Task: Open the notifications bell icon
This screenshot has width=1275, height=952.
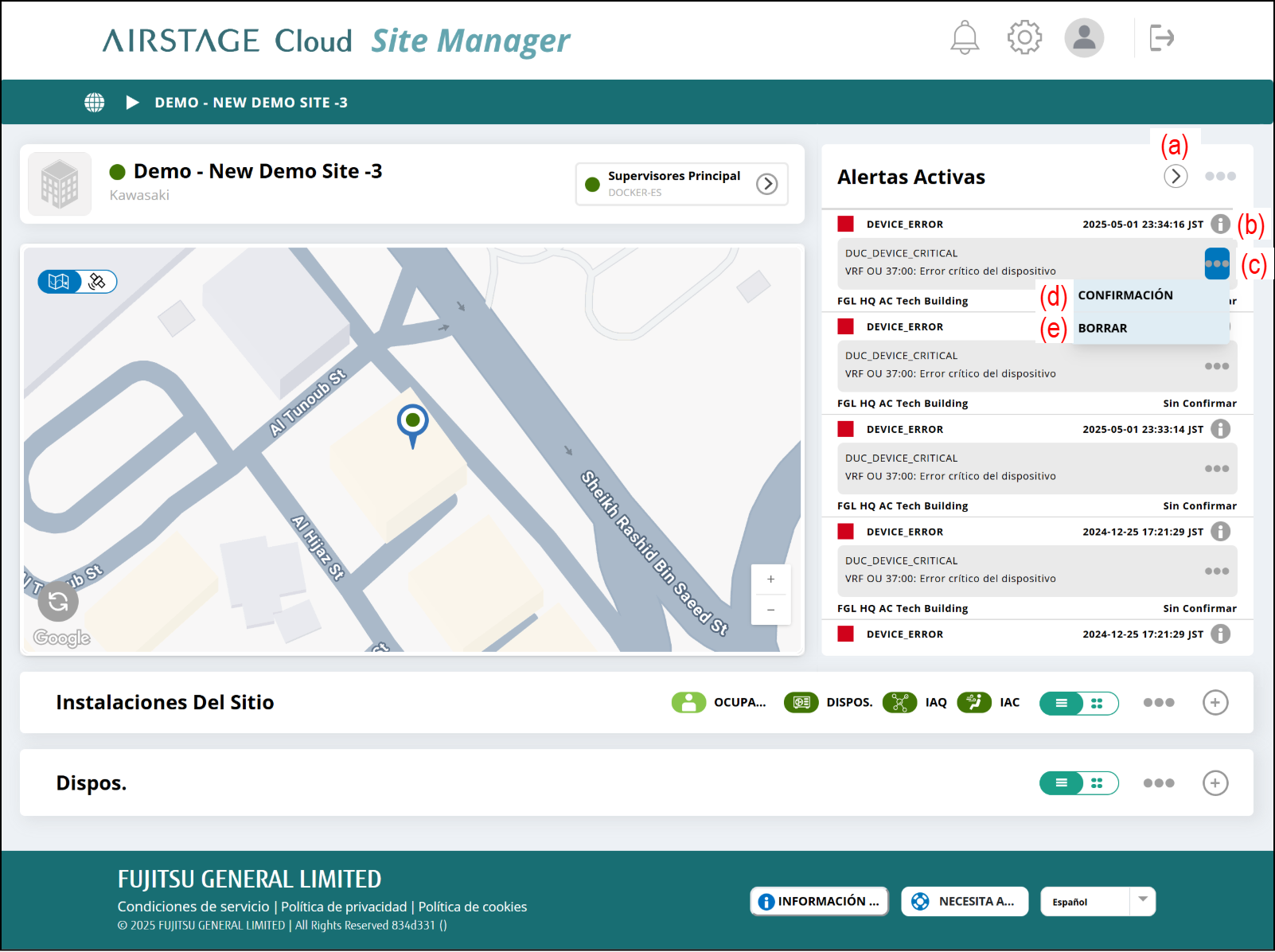Action: coord(965,37)
